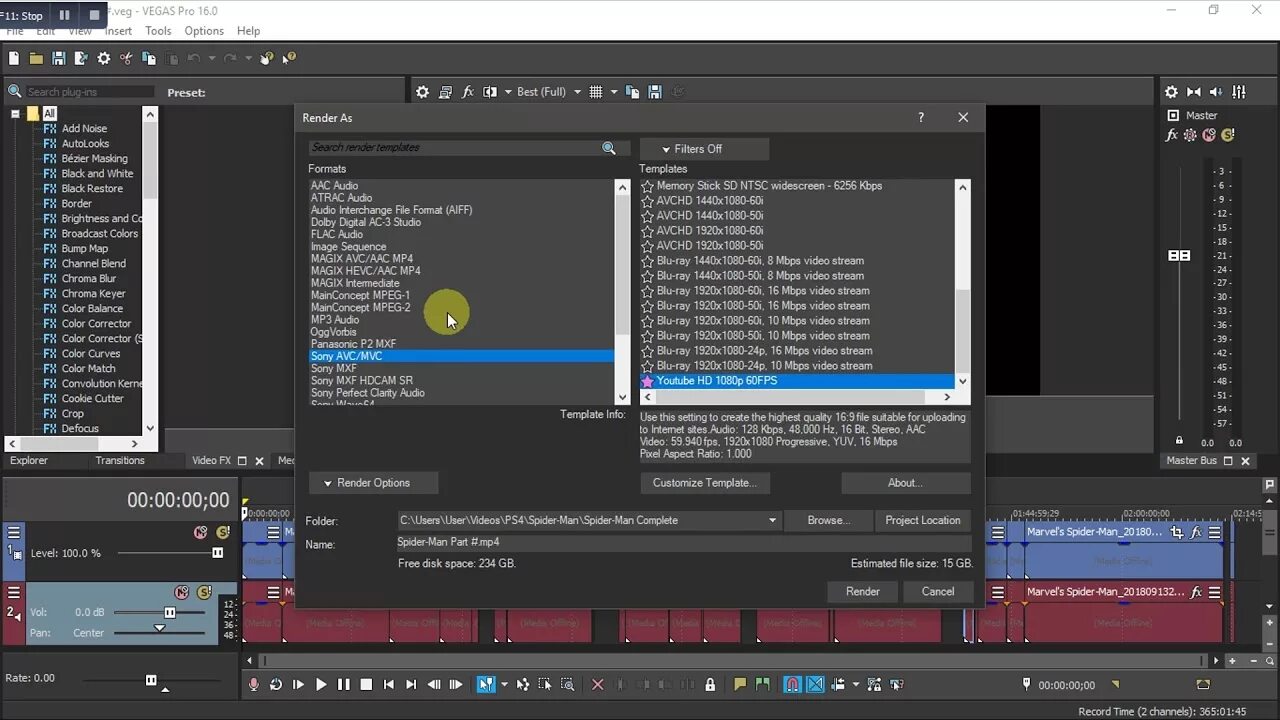The image size is (1280, 720).
Task: Click the Open folder icon in the toolbar
Action: [36, 59]
